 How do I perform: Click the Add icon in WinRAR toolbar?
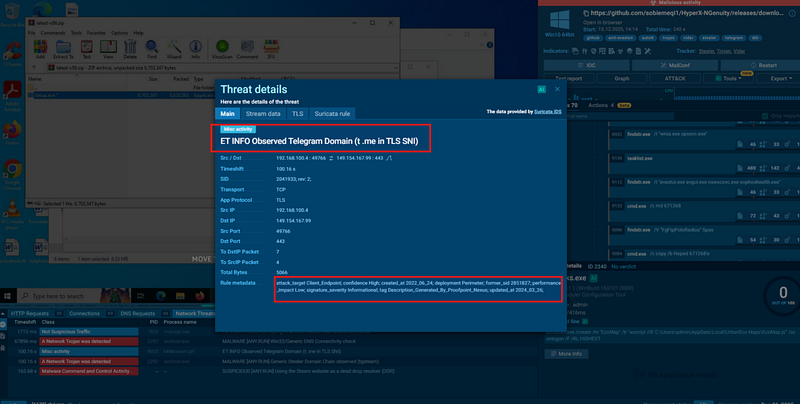40,49
